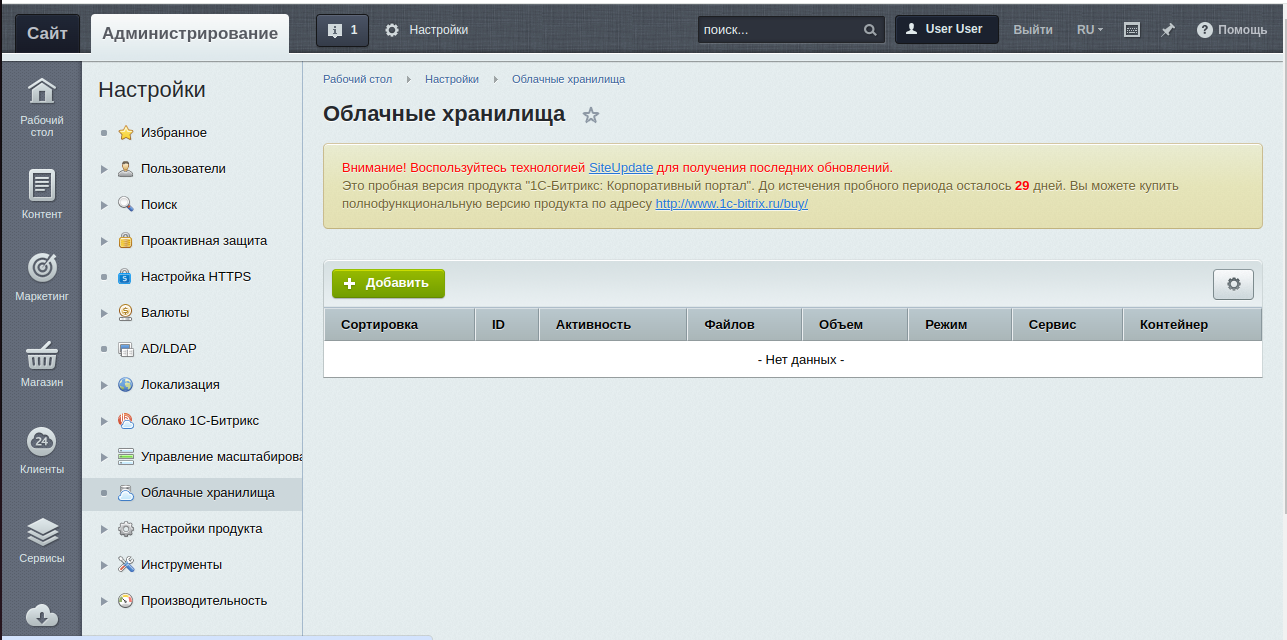Open the Рабочий стол sidebar section
This screenshot has height=640, width=1287.
pyautogui.click(x=41, y=108)
